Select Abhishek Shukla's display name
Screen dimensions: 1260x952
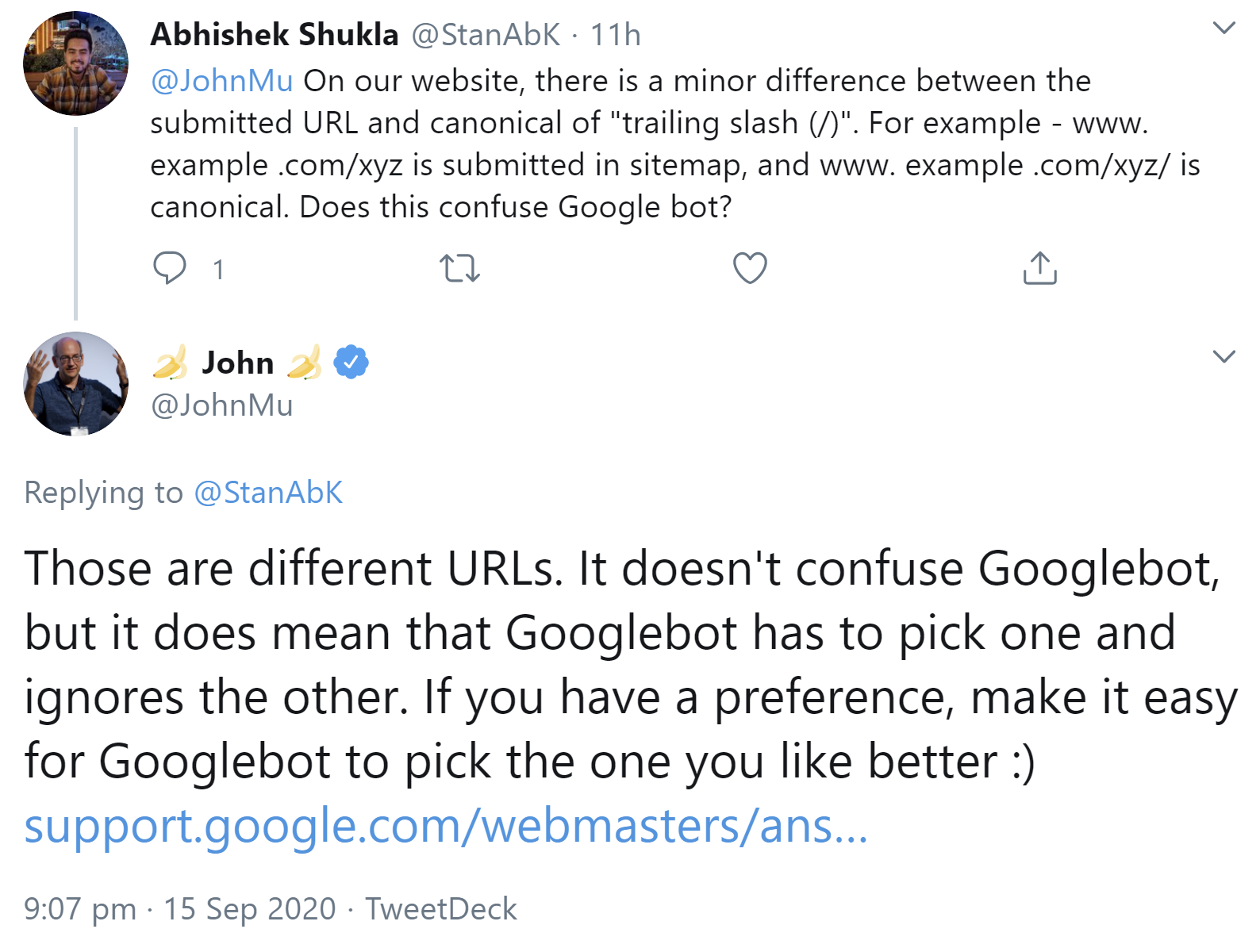click(x=274, y=34)
